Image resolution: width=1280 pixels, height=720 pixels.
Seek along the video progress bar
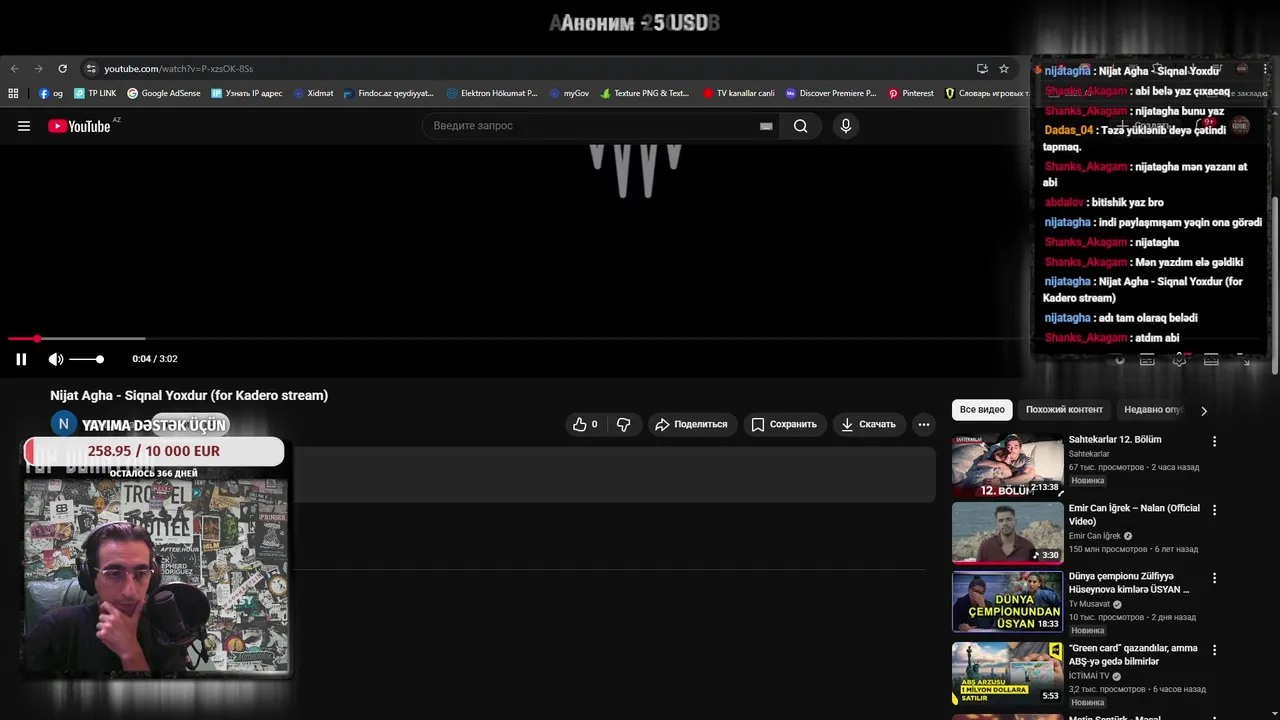pyautogui.click(x=515, y=339)
